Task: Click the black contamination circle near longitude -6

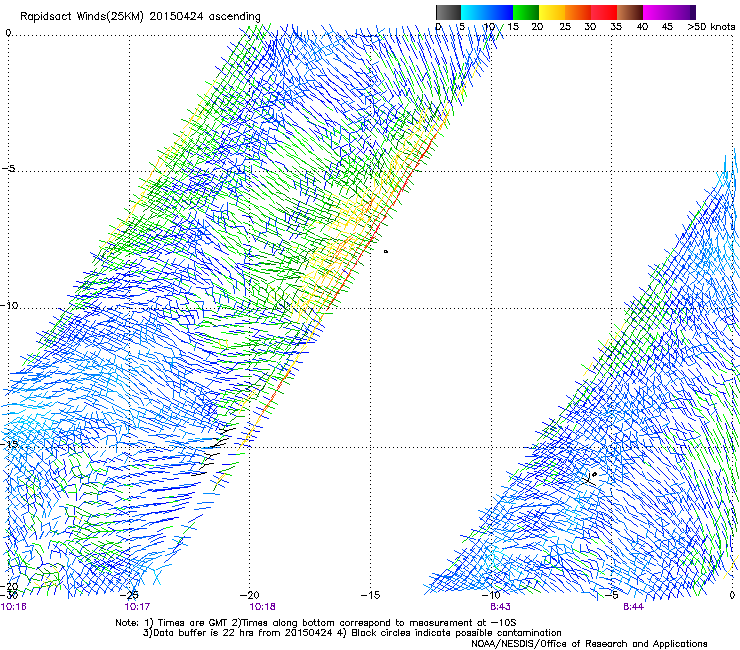Action: pos(594,474)
